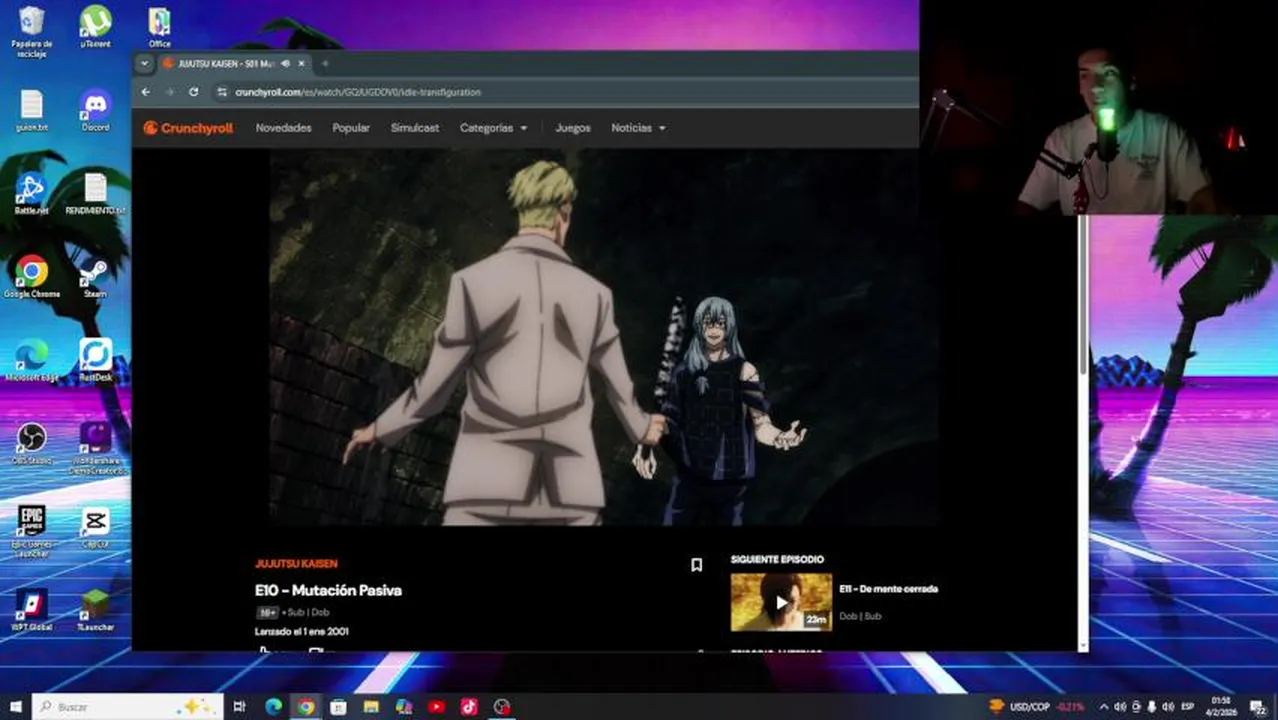
Task: Open the Simulcast menu item
Action: pos(415,128)
